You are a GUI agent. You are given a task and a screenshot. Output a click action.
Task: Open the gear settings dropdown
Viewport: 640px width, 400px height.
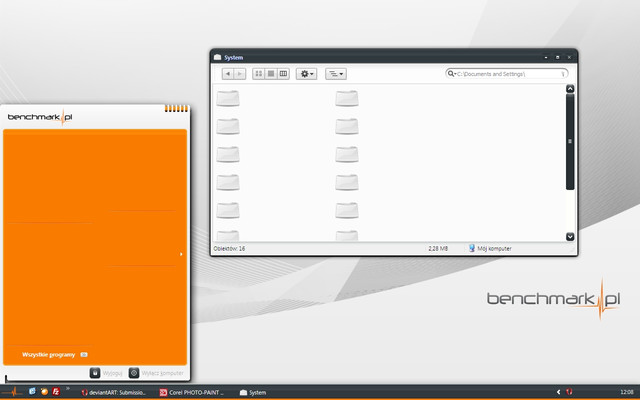tap(307, 74)
